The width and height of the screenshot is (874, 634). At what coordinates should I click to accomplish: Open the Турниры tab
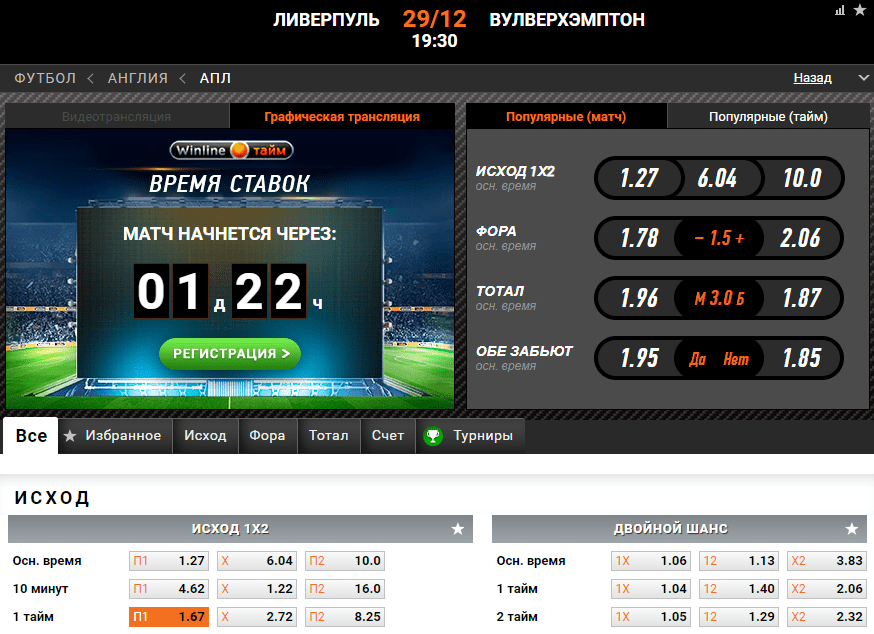[470, 435]
